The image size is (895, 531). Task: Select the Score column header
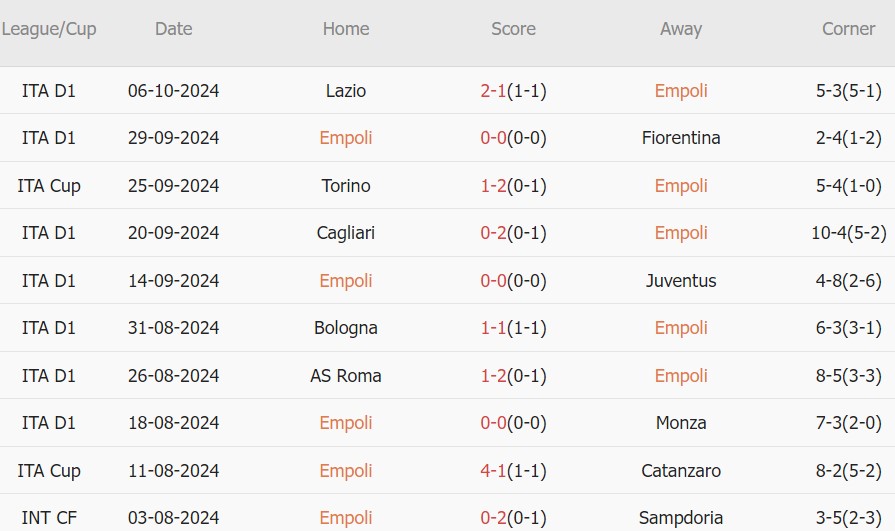(513, 29)
